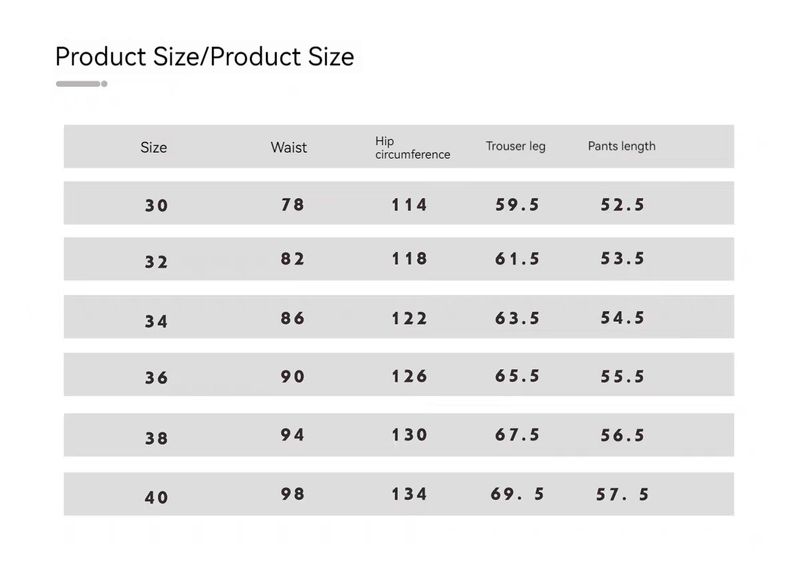Click the grey underline bar beneath the title
Image resolution: width=800 pixels, height=573 pixels.
80,84
